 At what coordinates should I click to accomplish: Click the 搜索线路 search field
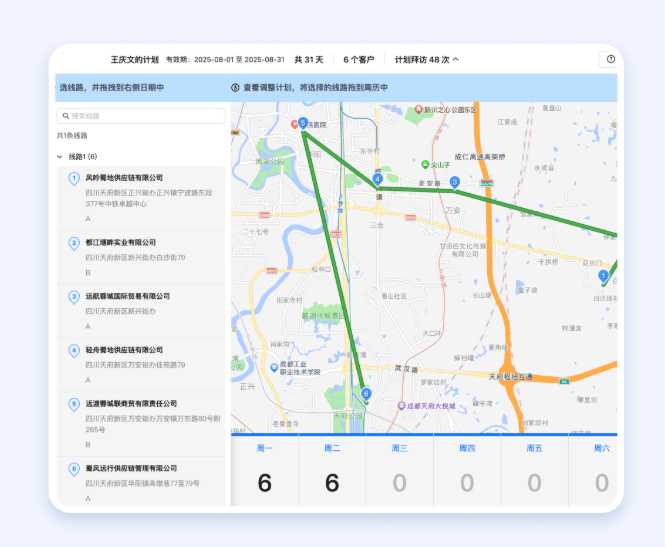coord(141,116)
